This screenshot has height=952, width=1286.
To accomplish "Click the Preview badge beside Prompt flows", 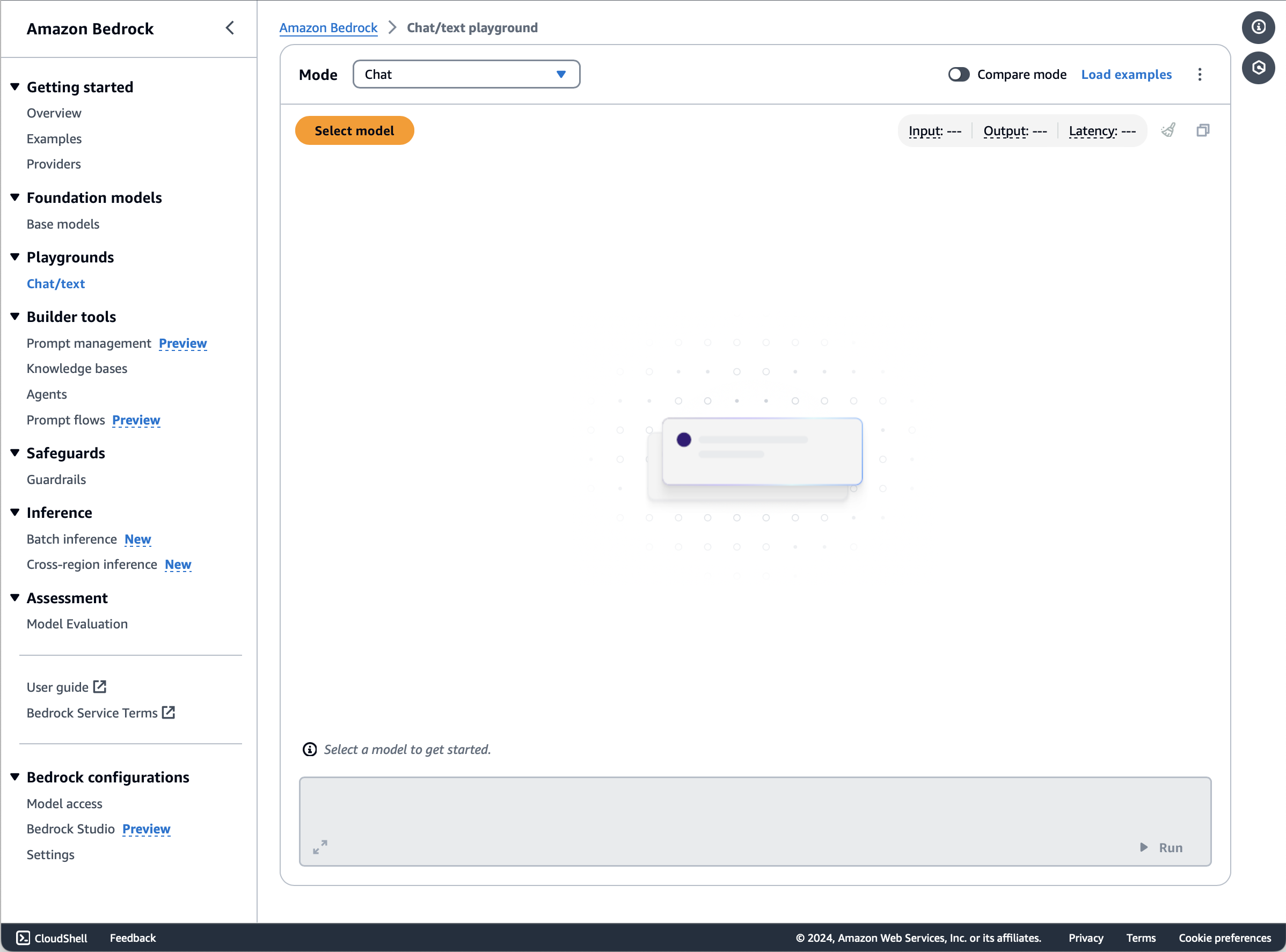I will click(136, 420).
